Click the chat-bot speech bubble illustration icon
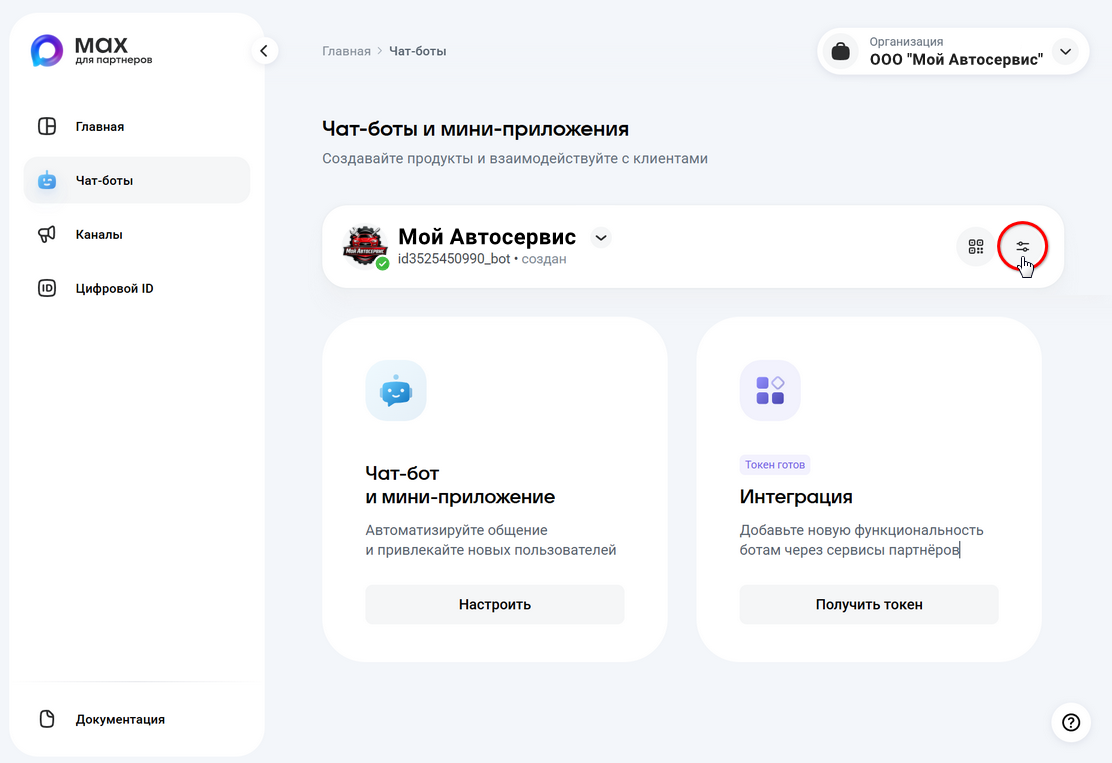The height and width of the screenshot is (763, 1112). click(395, 391)
